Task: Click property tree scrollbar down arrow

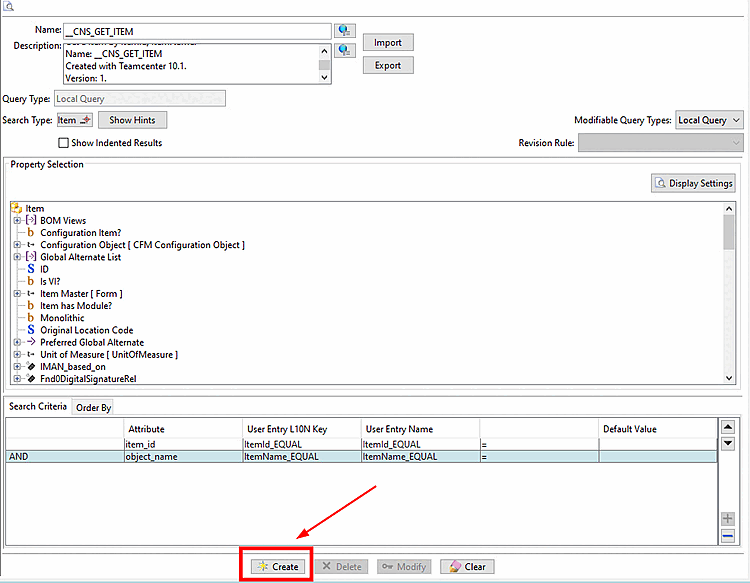Action: pos(729,378)
